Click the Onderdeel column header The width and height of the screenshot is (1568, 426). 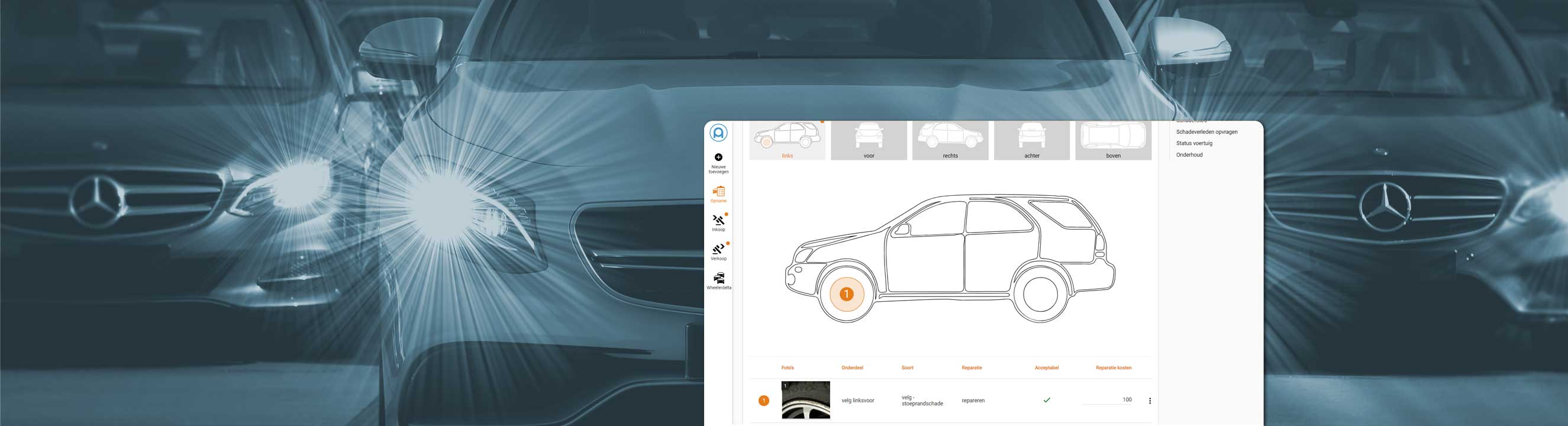852,367
